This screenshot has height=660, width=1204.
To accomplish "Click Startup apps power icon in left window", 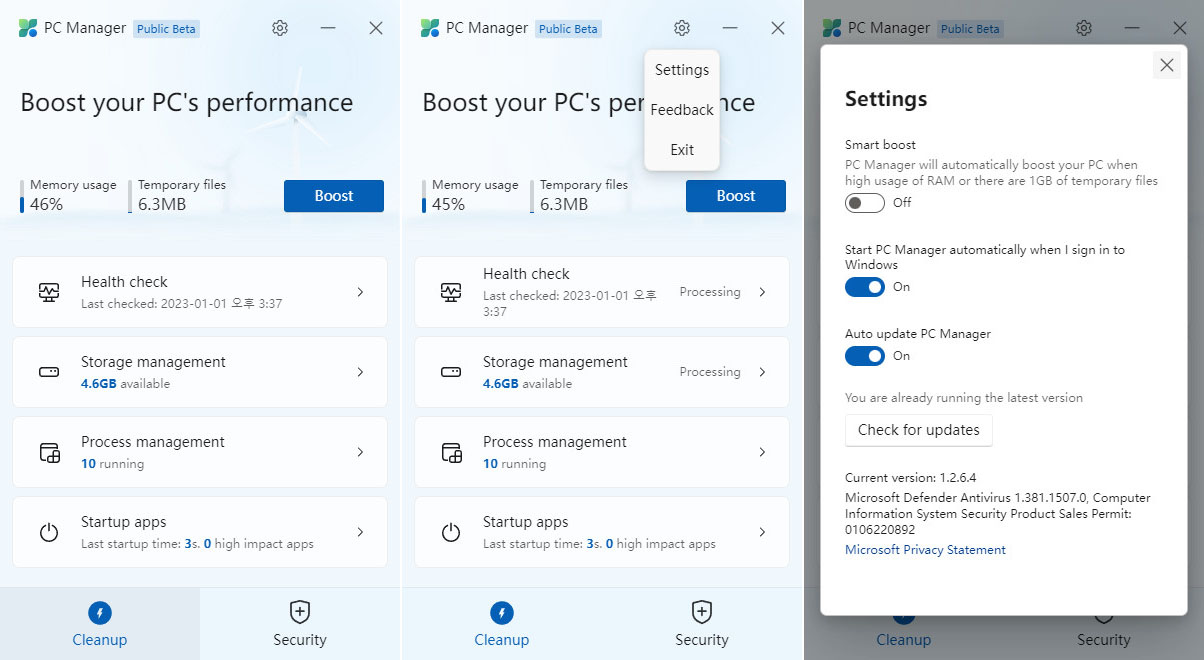I will pos(49,532).
